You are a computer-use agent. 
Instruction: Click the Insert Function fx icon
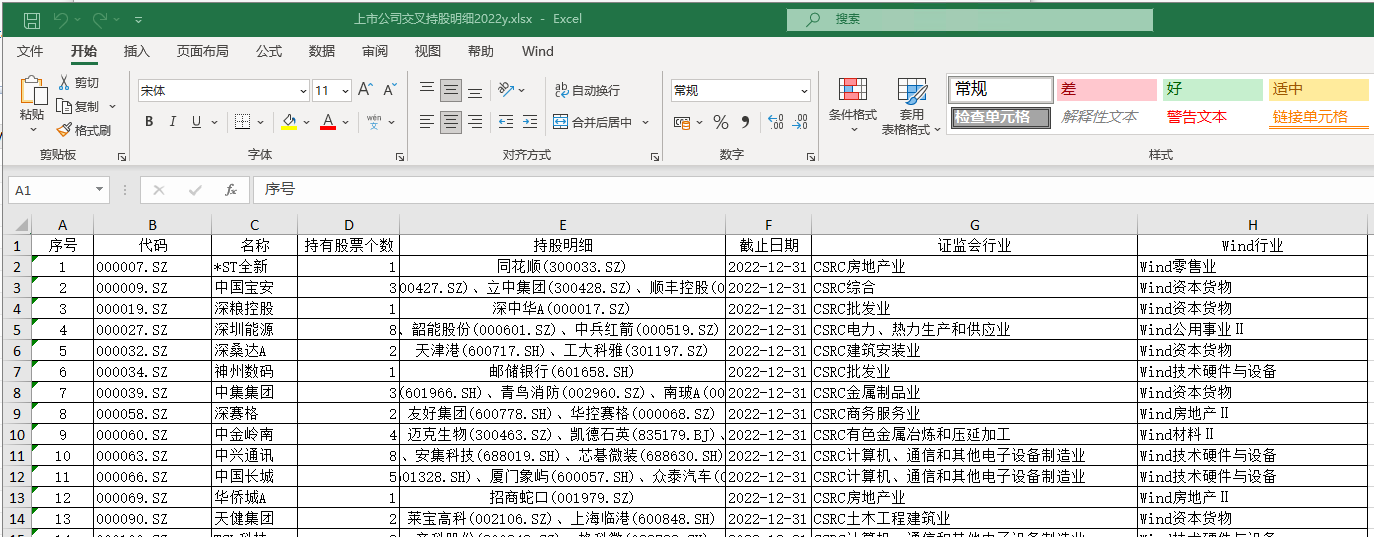pyautogui.click(x=230, y=189)
